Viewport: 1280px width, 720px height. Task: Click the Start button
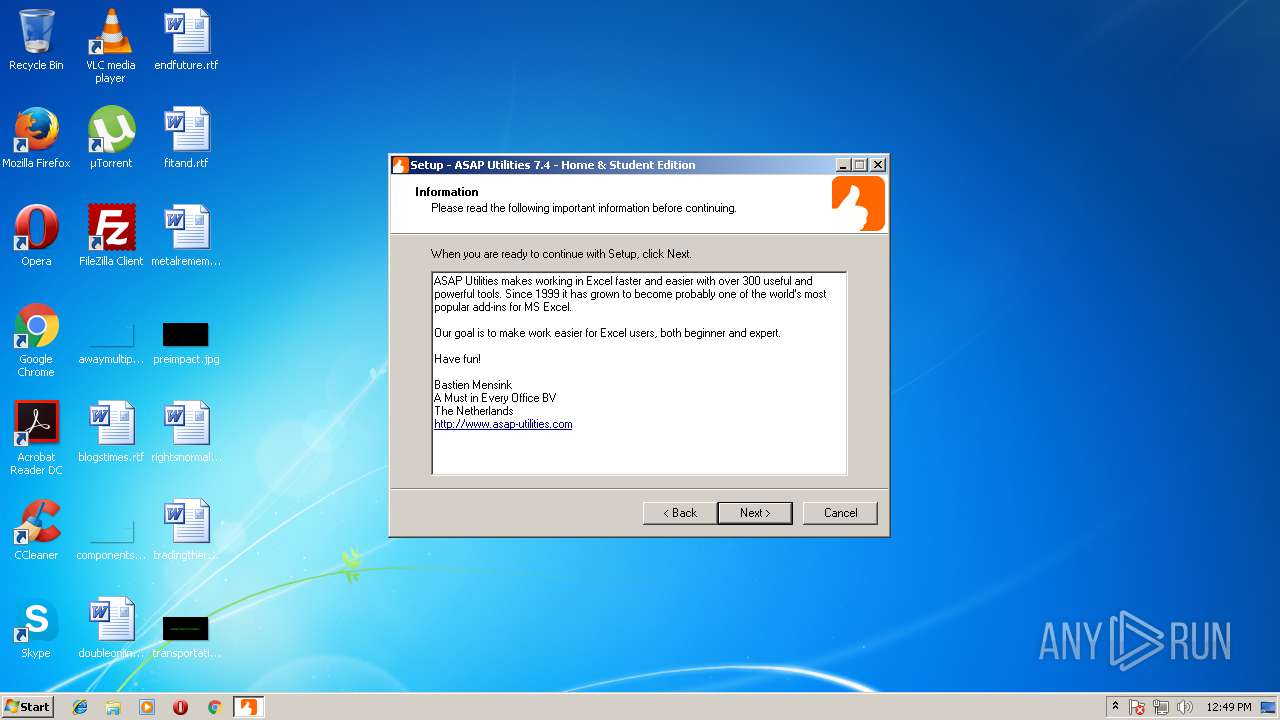(27, 707)
